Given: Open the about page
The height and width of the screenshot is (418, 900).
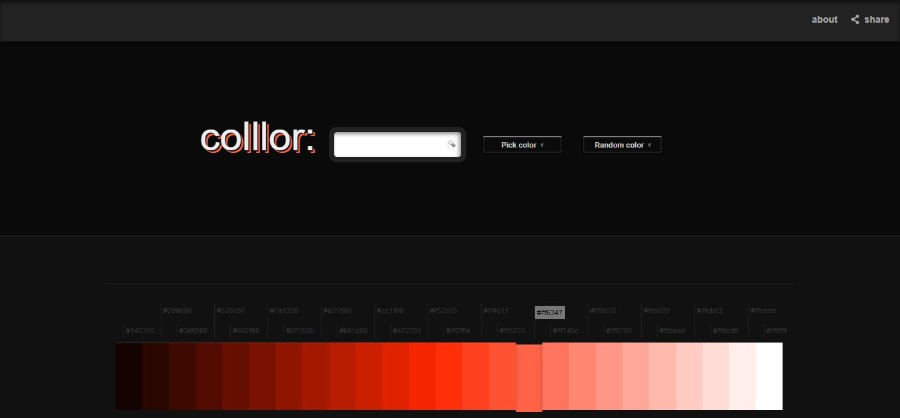Looking at the screenshot, I should (x=824, y=20).
